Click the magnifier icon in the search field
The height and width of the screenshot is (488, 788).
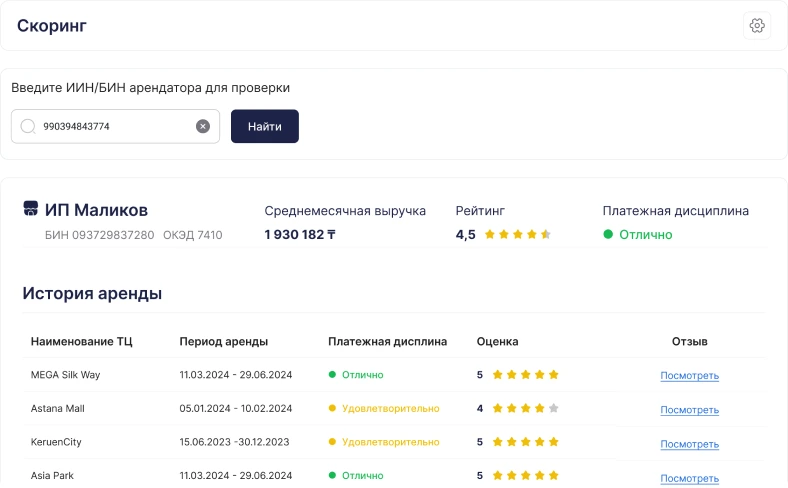[28, 126]
